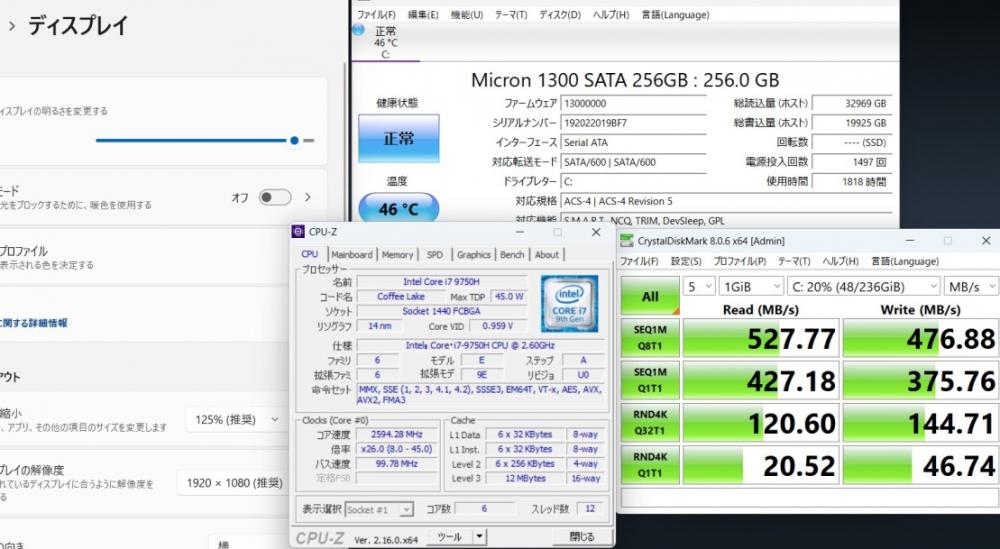Open the test count dropdown showing 5
Viewport: 1000px width, 549px height.
[x=699, y=286]
